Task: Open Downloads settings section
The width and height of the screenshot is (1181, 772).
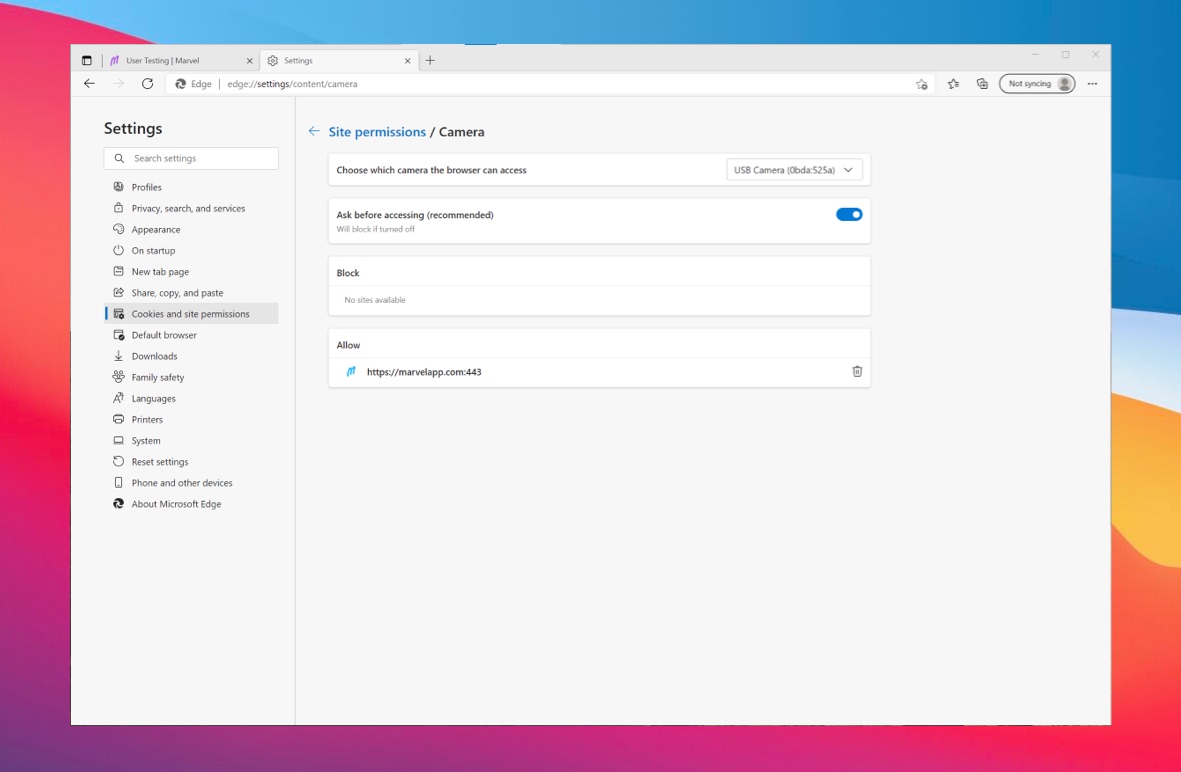Action: 191,355
